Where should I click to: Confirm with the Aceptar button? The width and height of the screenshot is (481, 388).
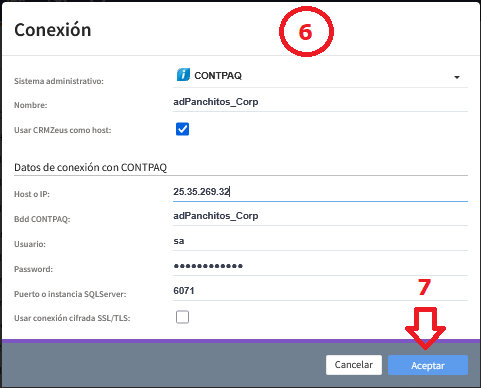(x=428, y=365)
